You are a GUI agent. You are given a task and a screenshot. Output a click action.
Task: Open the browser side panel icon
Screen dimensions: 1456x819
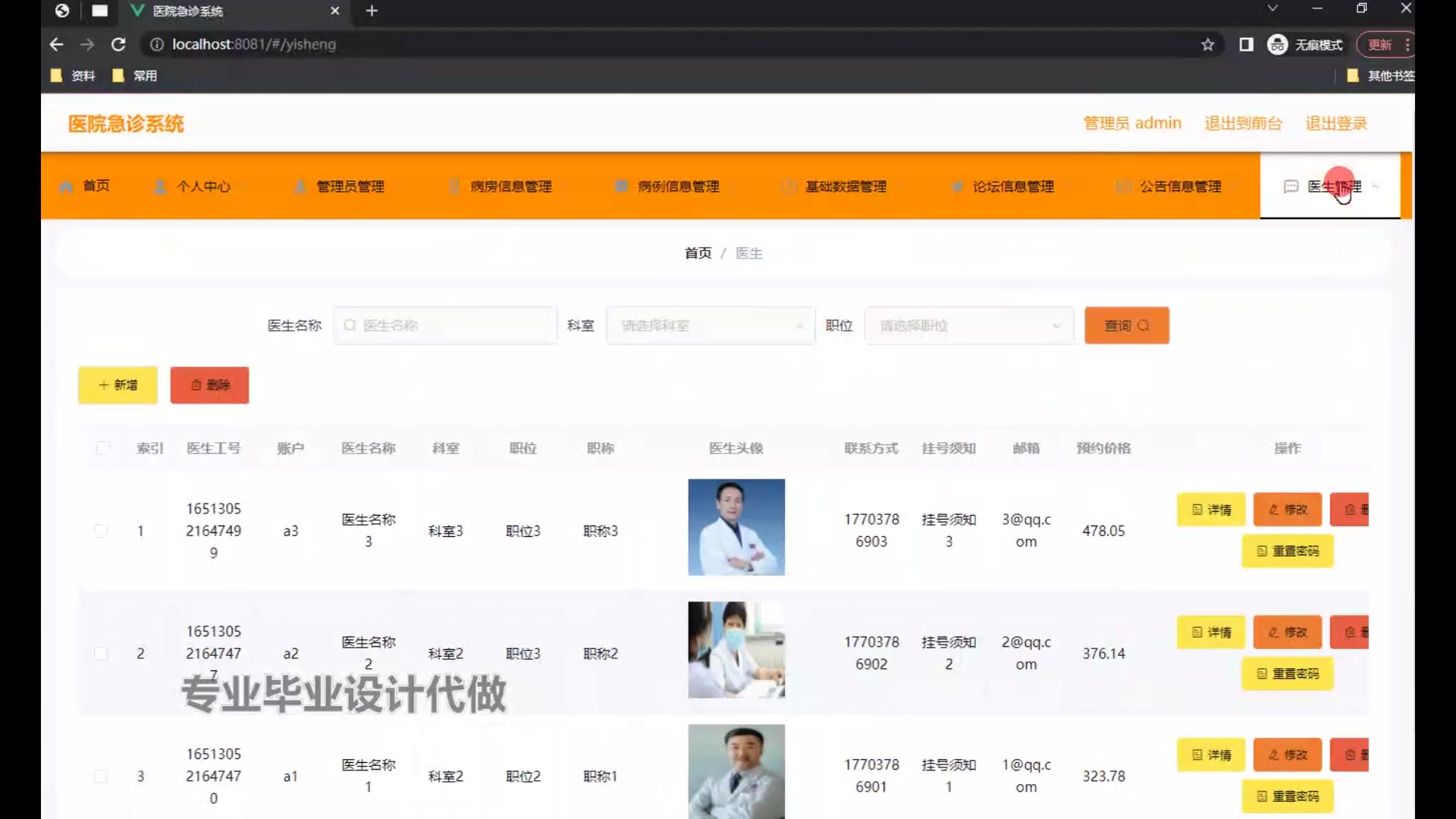point(1246,45)
